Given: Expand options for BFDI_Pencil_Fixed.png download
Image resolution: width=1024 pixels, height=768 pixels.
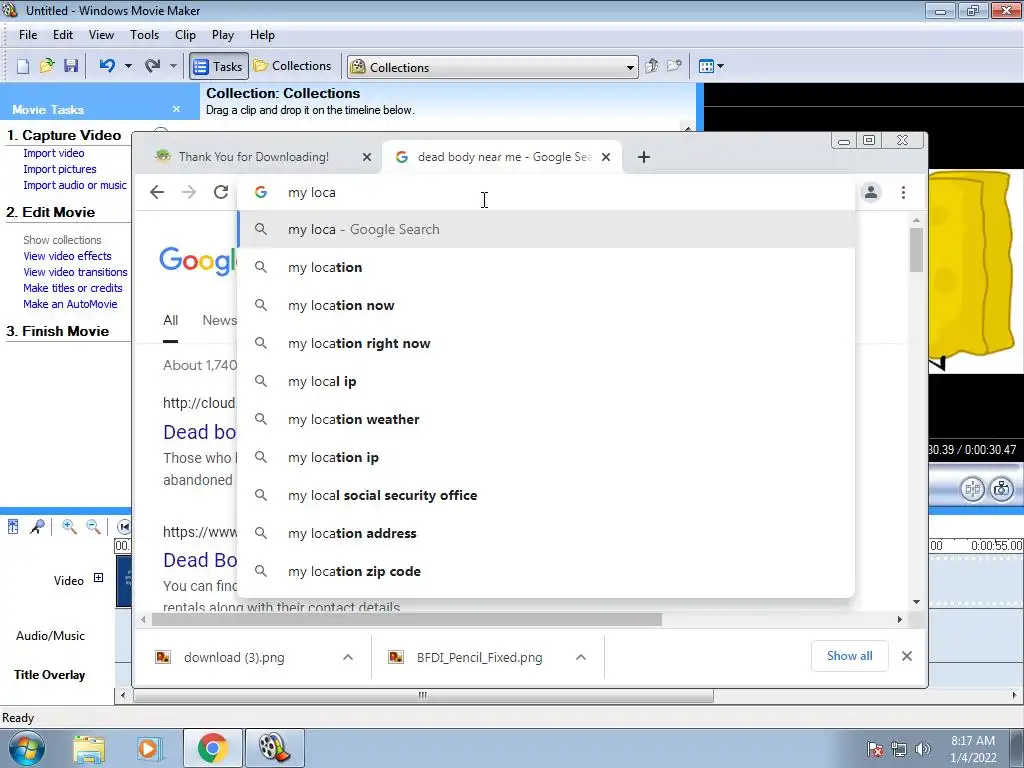Looking at the screenshot, I should (581, 658).
